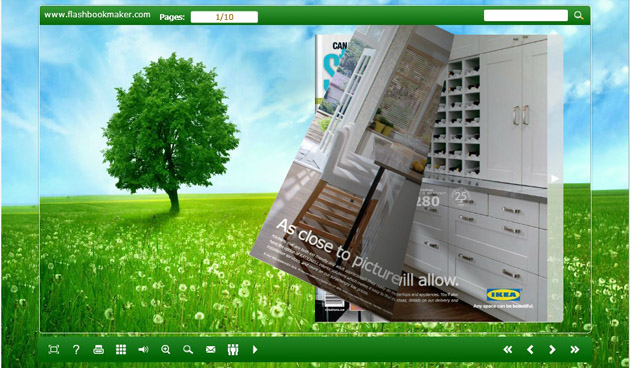Open the www.flashbookmaker.com link
This screenshot has height=368, width=630.
click(97, 15)
